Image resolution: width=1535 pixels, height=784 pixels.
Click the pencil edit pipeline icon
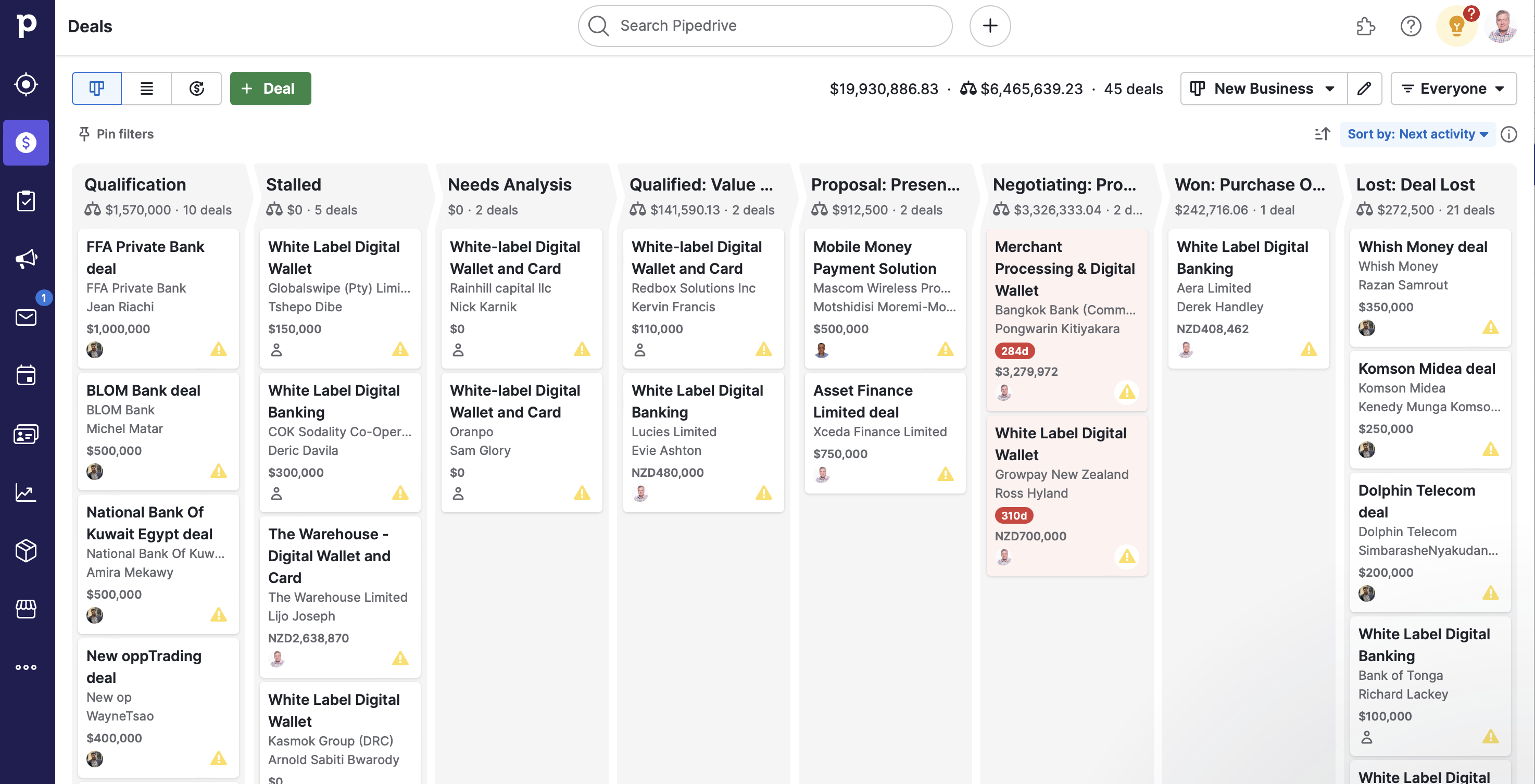(1364, 89)
